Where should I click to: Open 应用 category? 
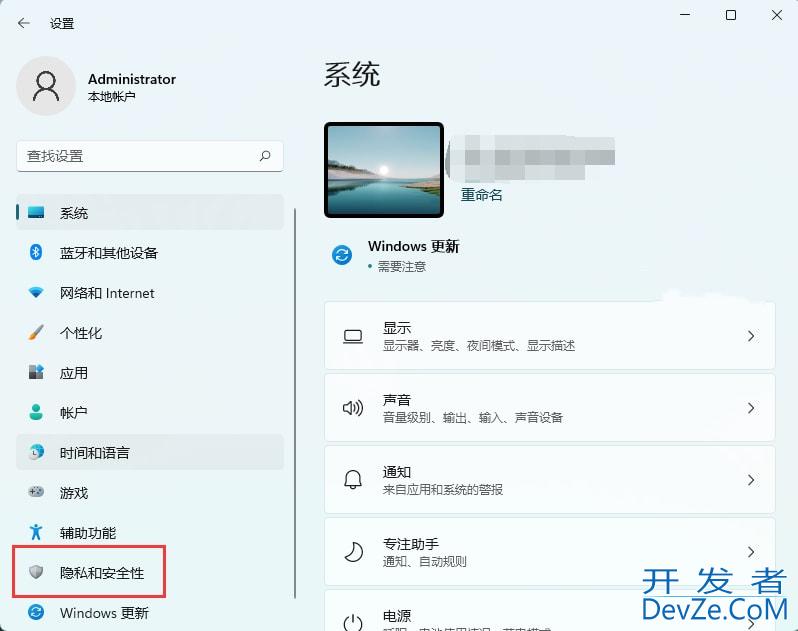click(150, 372)
